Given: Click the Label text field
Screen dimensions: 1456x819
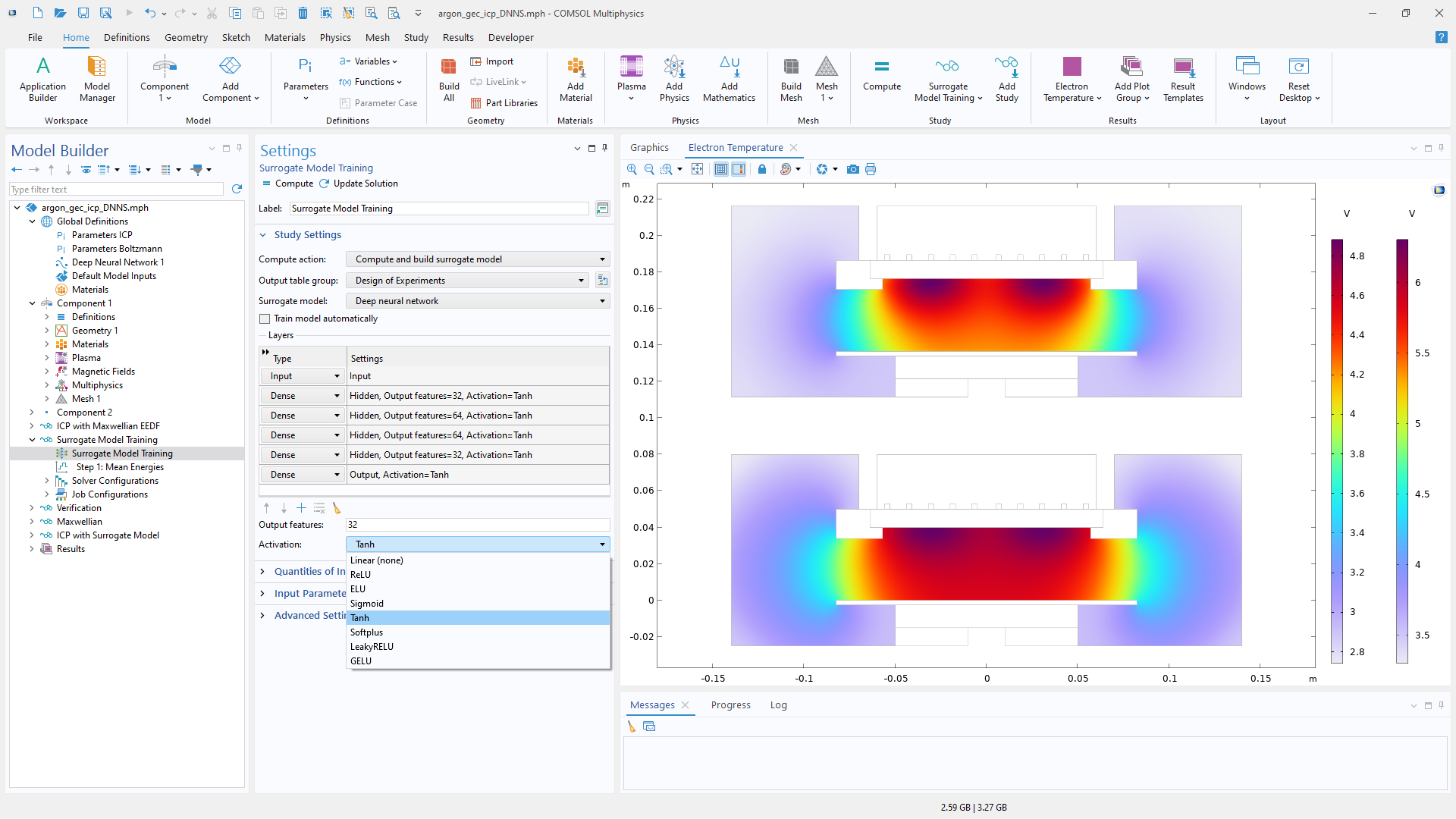Looking at the screenshot, I should point(439,209).
